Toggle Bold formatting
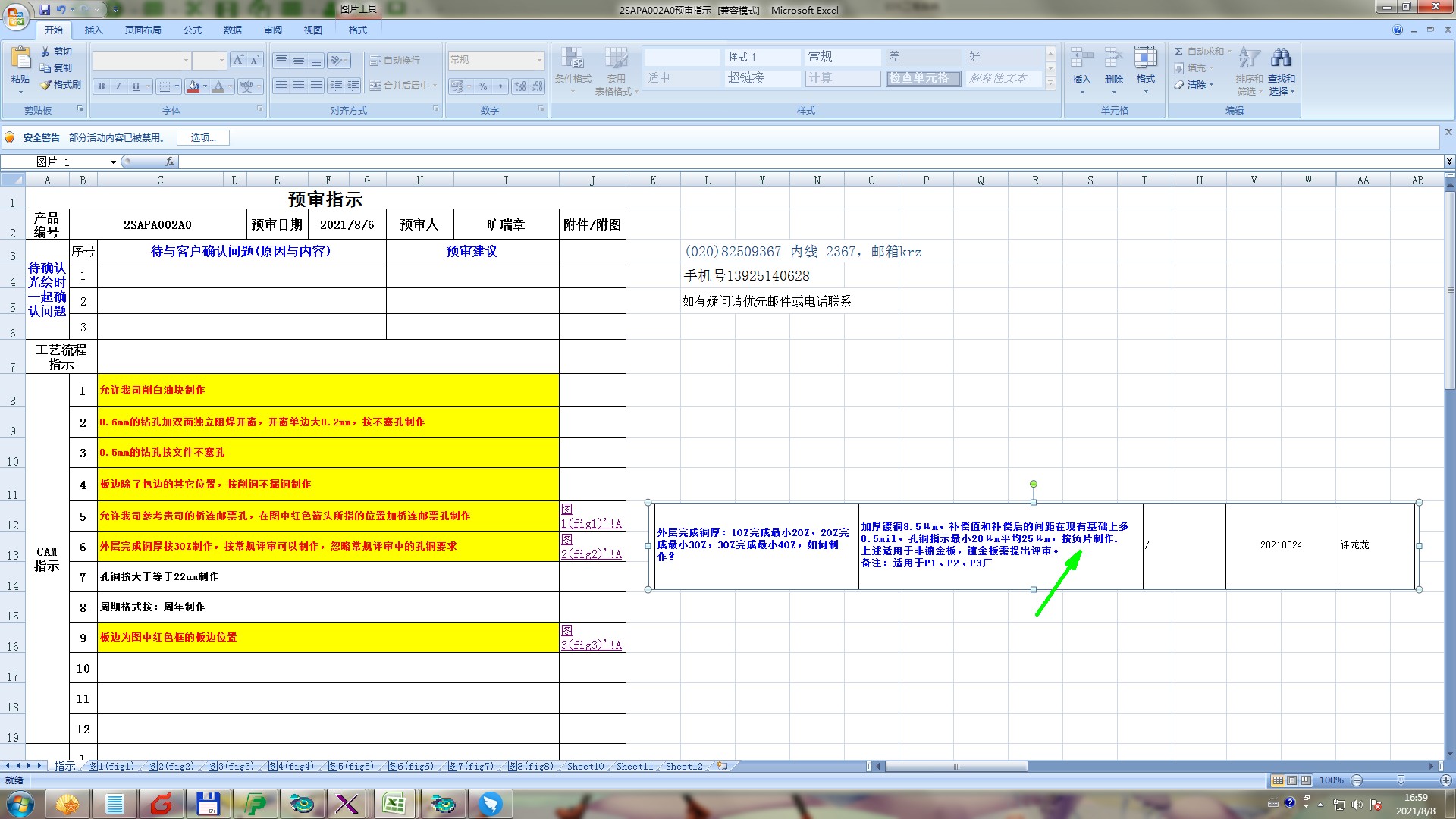 101,86
